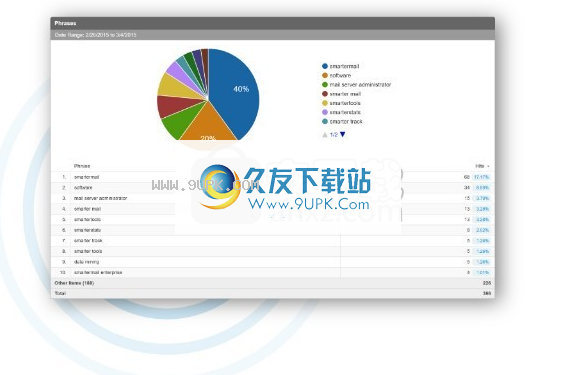Click the teal smarter track legend dot
This screenshot has height=375, width=576.
pos(325,121)
